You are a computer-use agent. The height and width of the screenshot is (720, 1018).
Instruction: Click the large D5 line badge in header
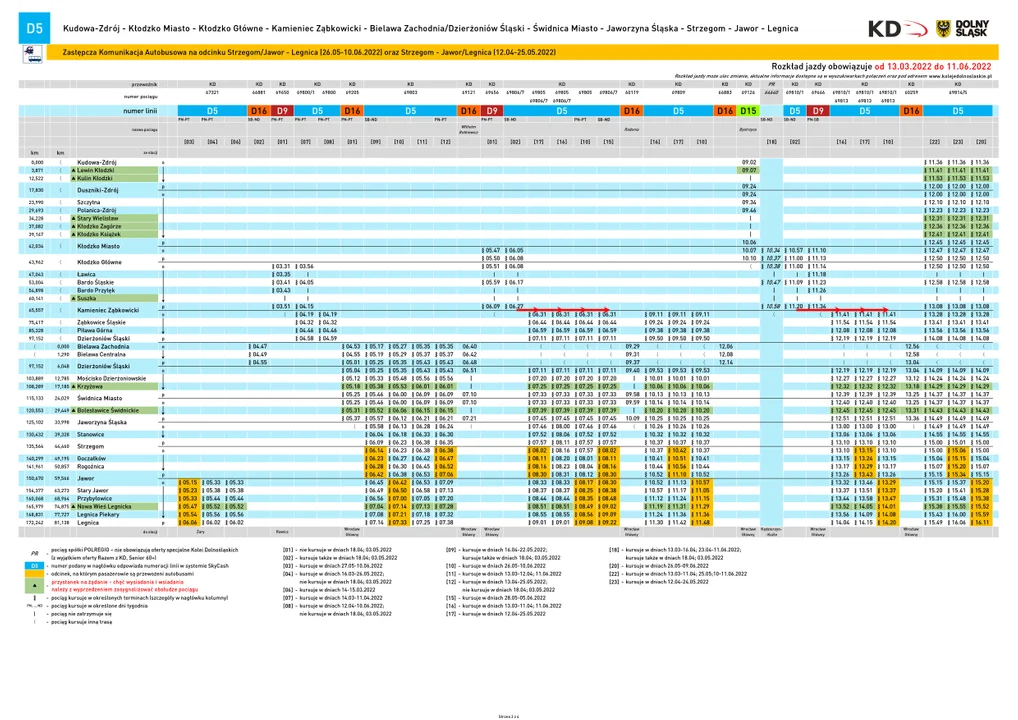click(x=34, y=28)
